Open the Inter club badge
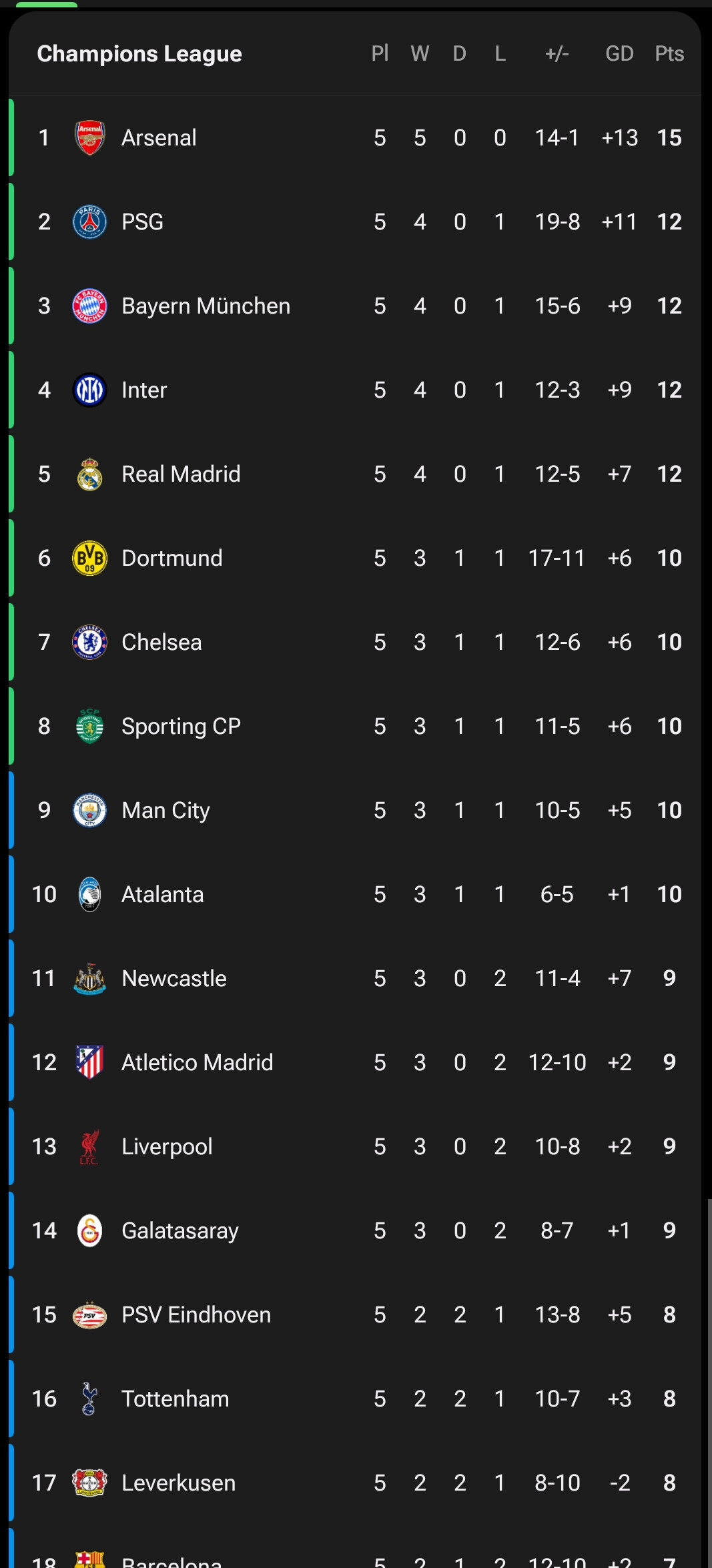This screenshot has width=712, height=1568. point(89,390)
